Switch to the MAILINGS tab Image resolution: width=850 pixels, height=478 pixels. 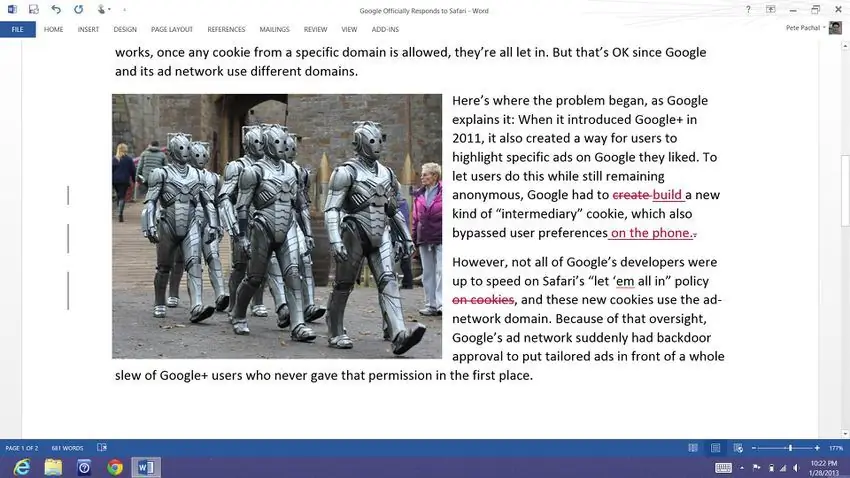[274, 29]
